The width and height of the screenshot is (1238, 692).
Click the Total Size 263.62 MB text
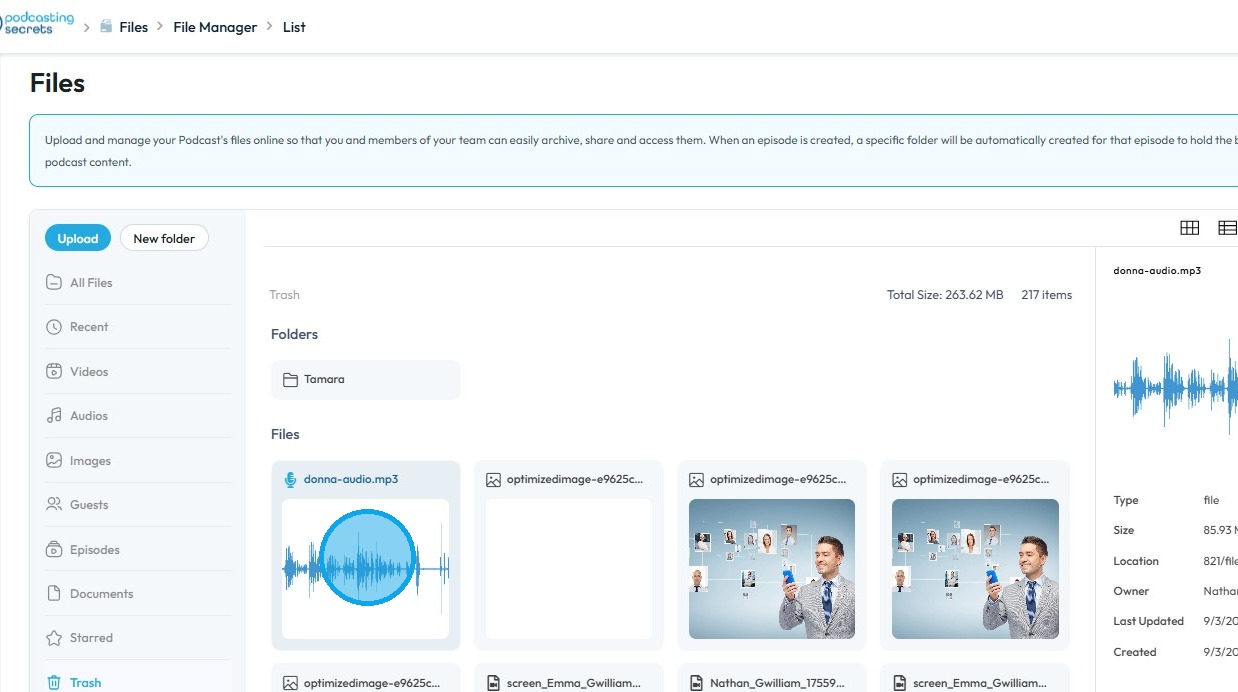click(x=945, y=295)
